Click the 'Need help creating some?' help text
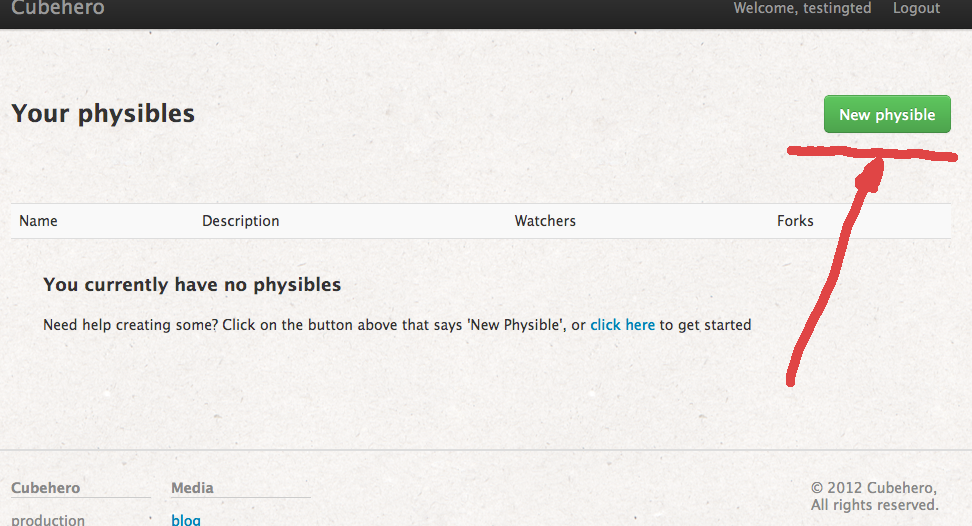This screenshot has height=526, width=972. tap(300, 325)
